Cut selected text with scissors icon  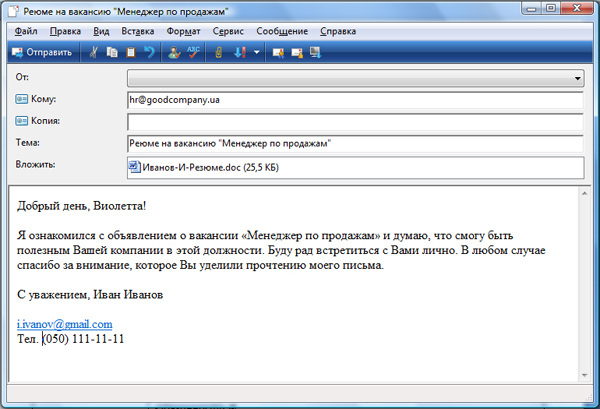(x=93, y=52)
